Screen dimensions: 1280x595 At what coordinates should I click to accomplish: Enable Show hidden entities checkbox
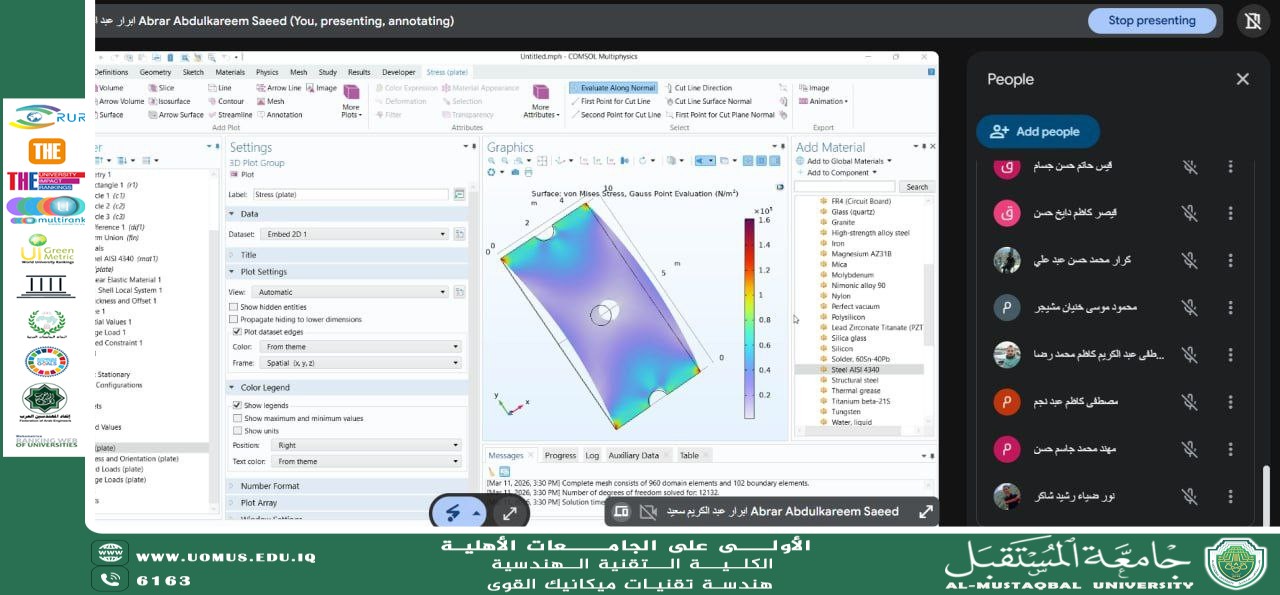coord(235,307)
